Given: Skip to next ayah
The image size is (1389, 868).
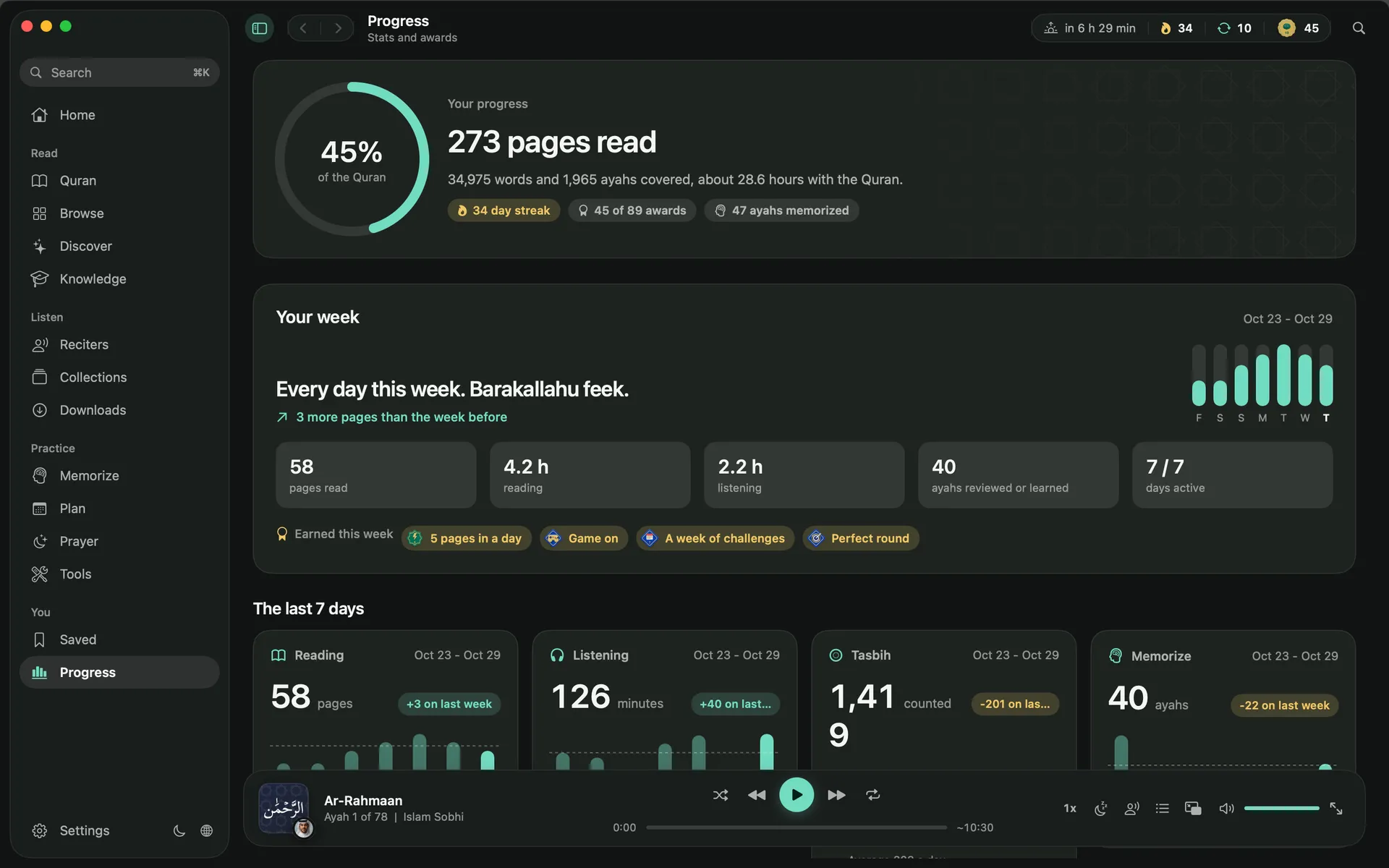Looking at the screenshot, I should coord(836,795).
